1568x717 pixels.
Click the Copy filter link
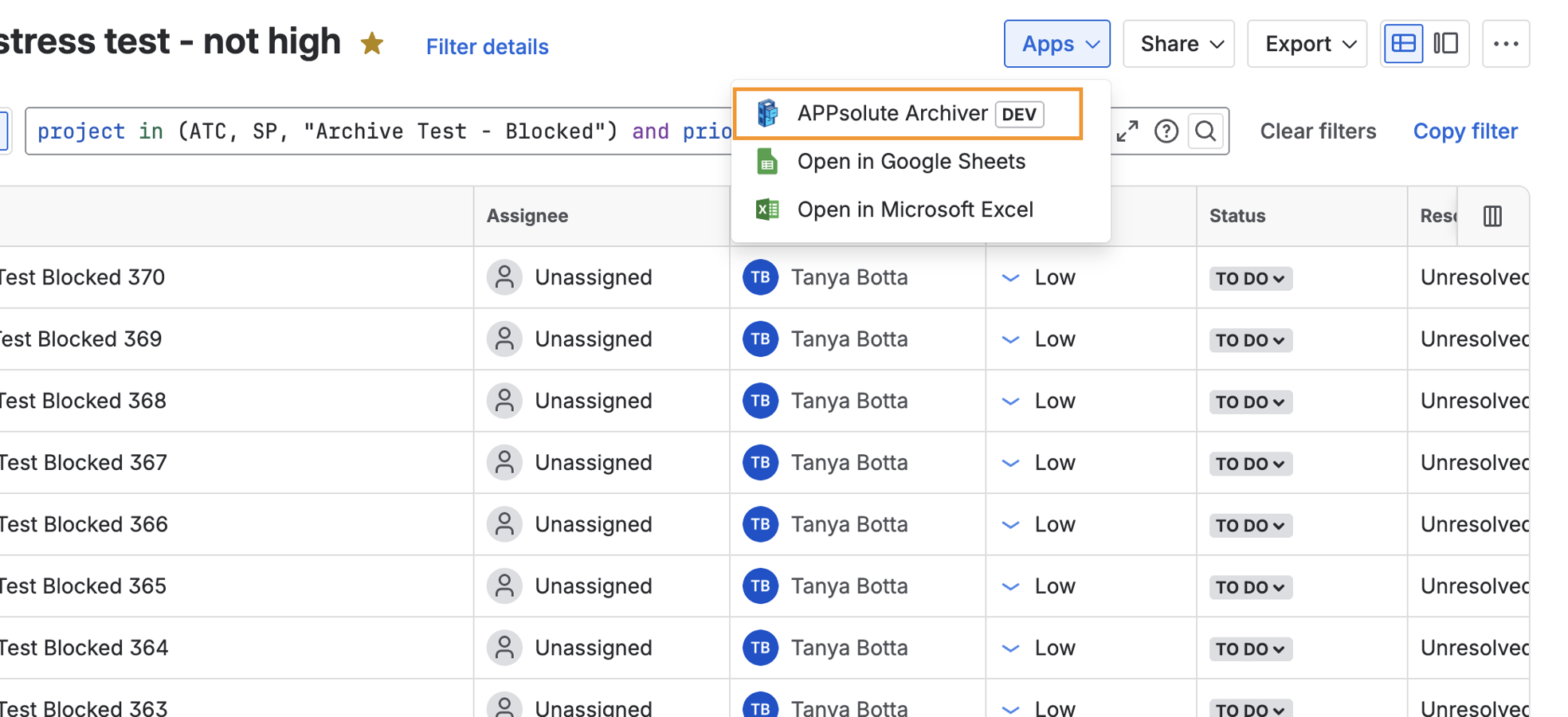[1465, 131]
